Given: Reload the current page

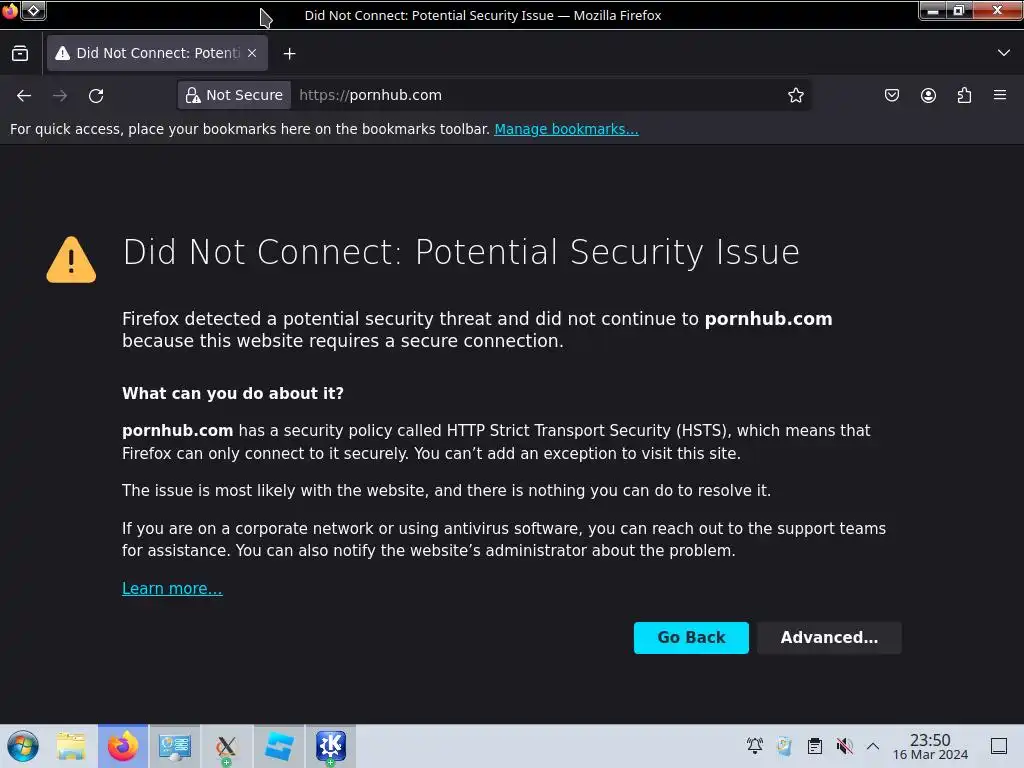Looking at the screenshot, I should pos(96,95).
